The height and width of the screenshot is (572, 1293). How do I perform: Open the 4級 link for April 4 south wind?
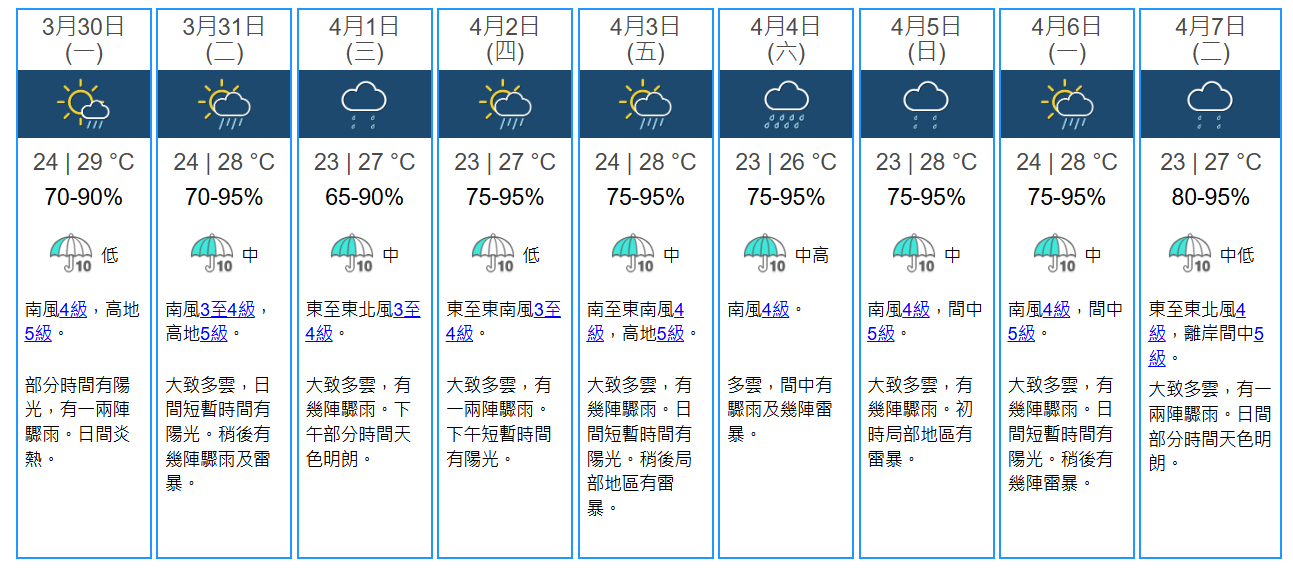tap(775, 309)
